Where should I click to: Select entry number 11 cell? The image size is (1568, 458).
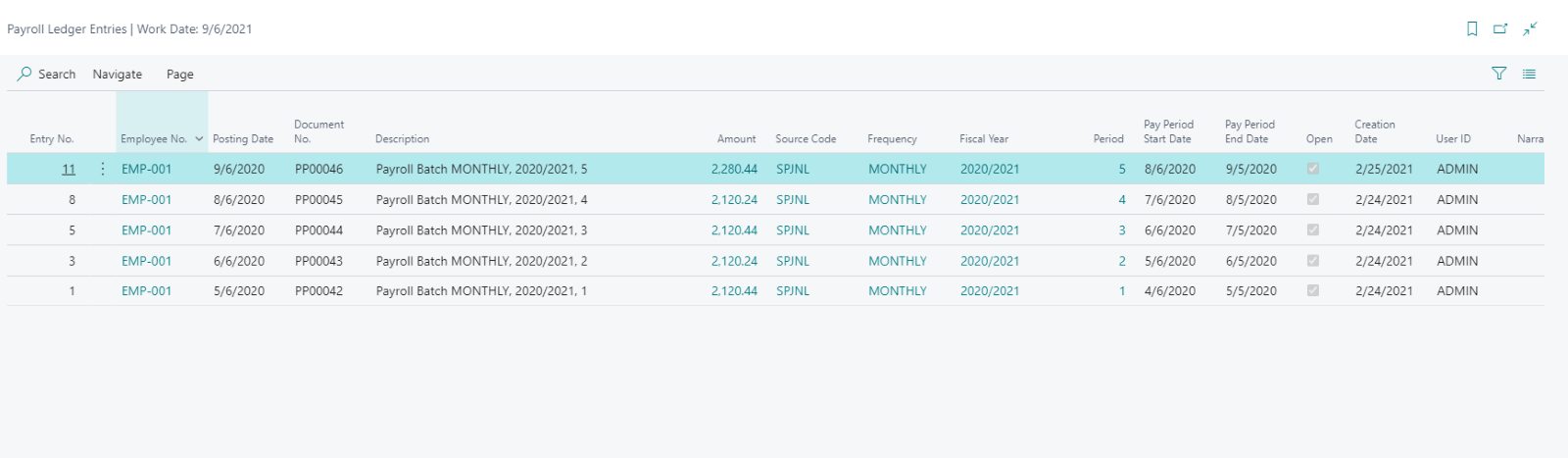69,169
